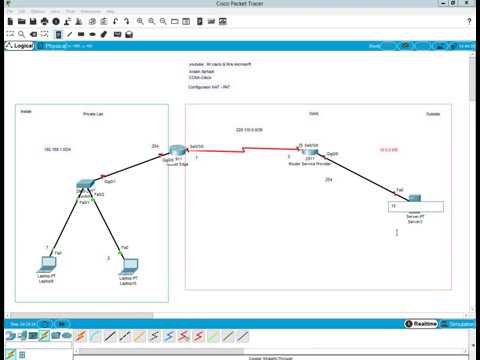Open the Help question mark icon
480x360 pixels.
[x=469, y=21]
